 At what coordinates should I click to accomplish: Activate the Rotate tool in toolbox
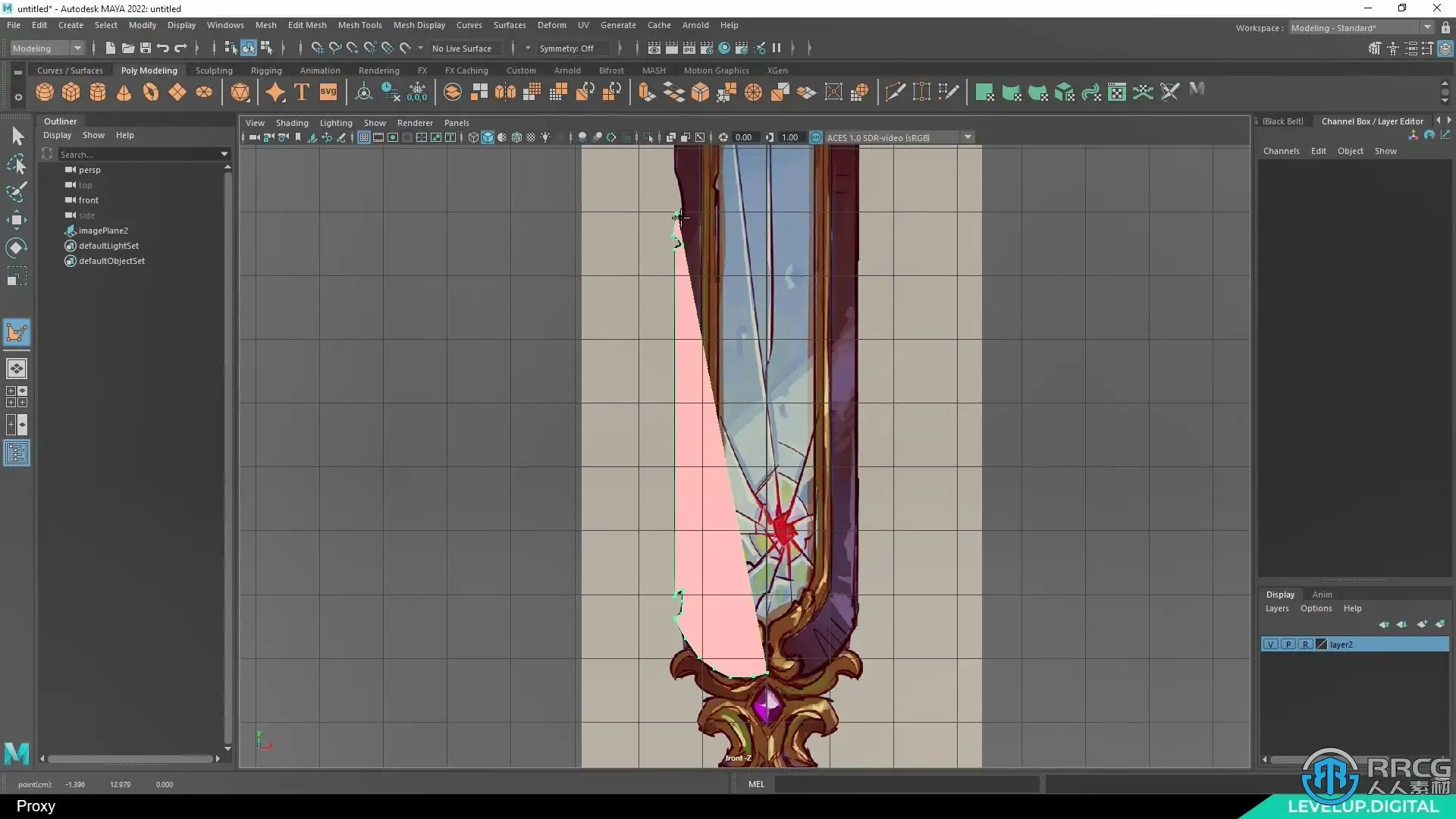pos(17,248)
